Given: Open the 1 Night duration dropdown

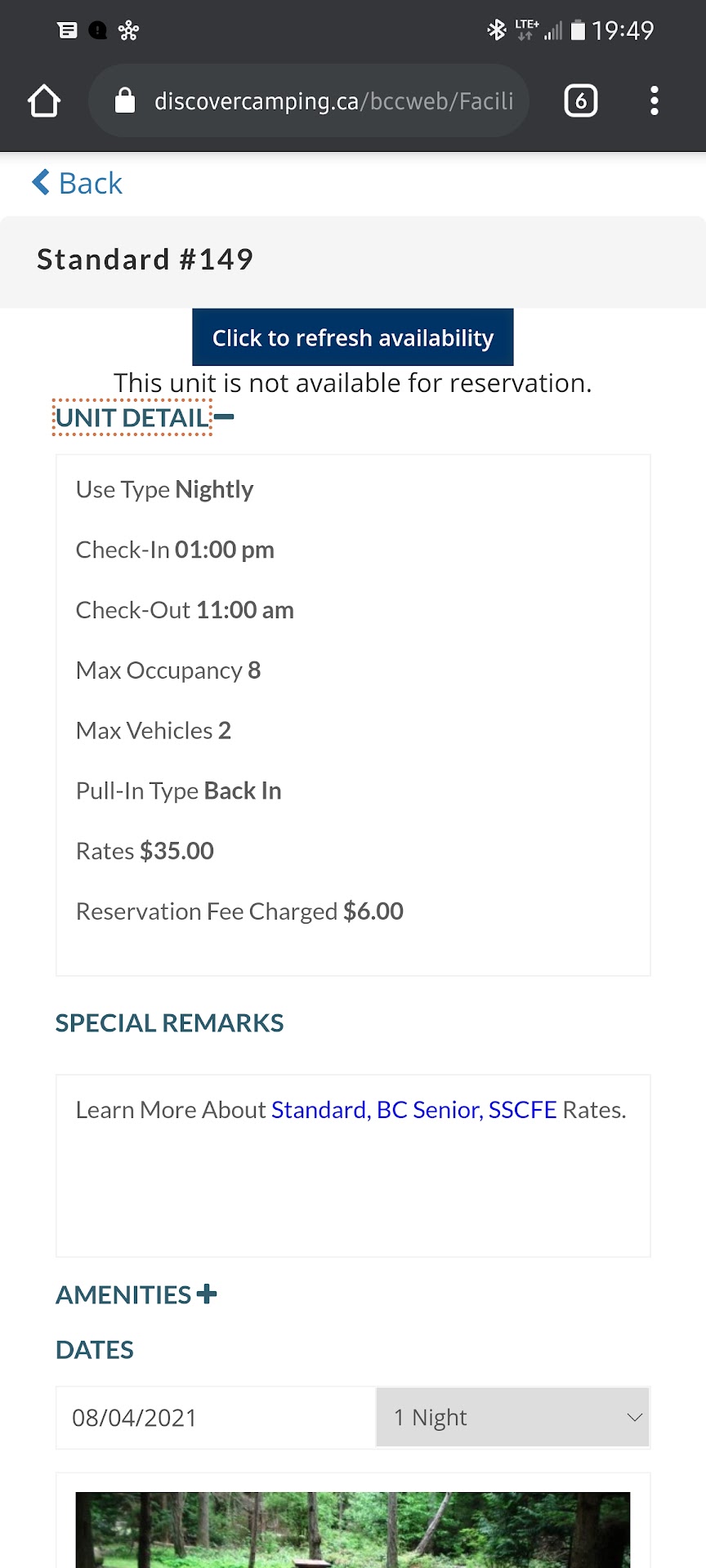Looking at the screenshot, I should (512, 1418).
